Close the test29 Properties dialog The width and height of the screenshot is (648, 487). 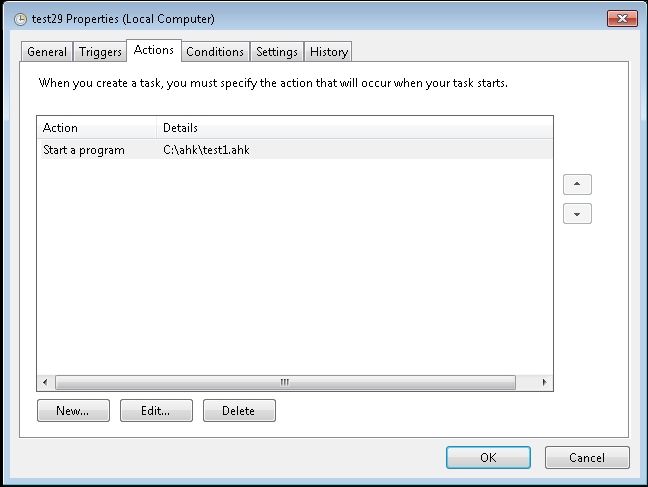tap(622, 18)
